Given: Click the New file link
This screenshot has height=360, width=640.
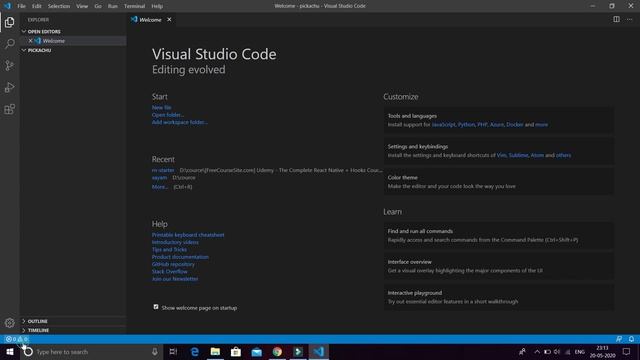Looking at the screenshot, I should (162, 107).
